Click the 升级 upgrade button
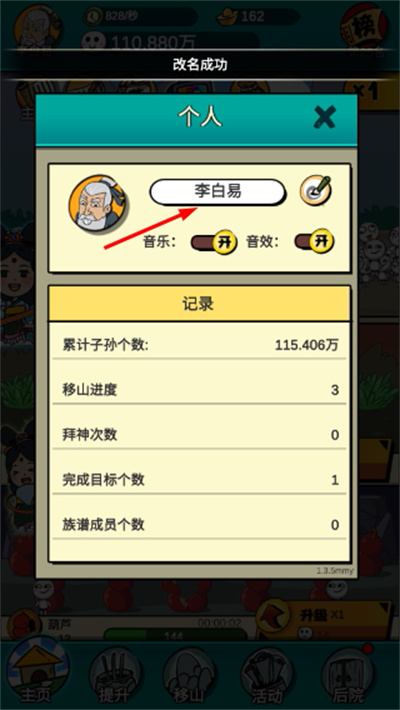This screenshot has height=710, width=400. (324, 620)
